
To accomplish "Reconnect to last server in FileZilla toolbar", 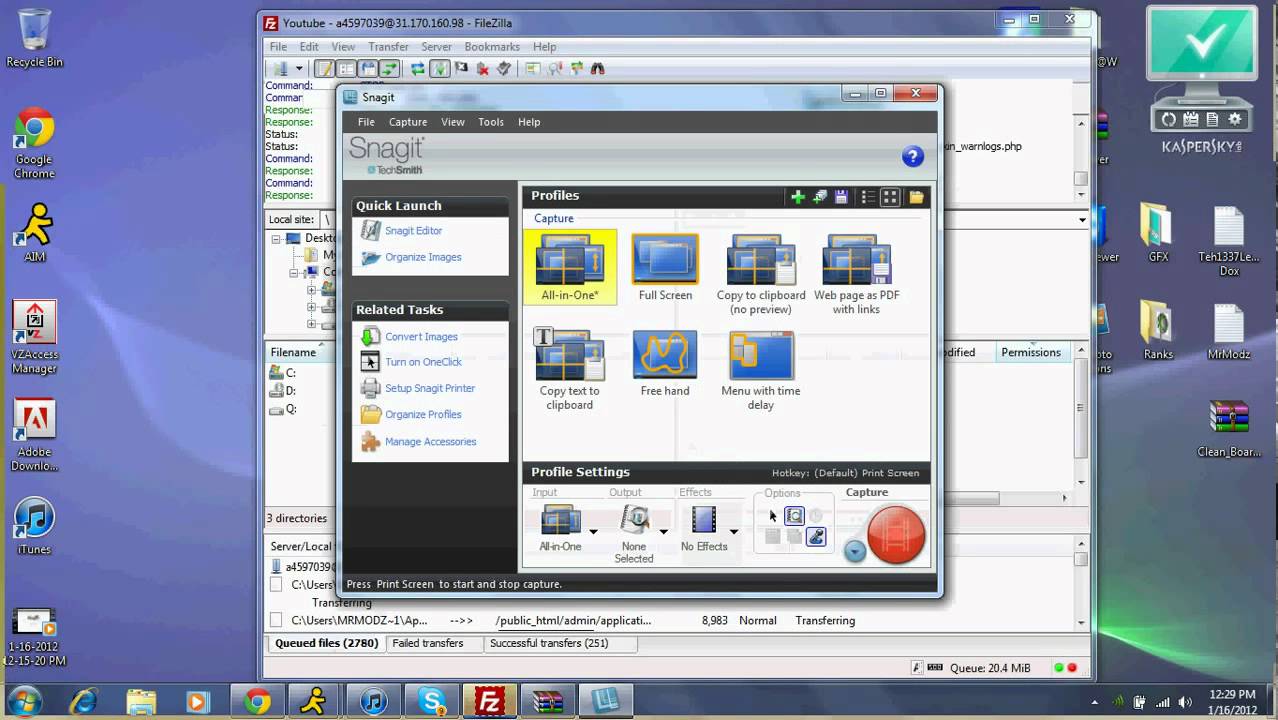I will pos(504,68).
